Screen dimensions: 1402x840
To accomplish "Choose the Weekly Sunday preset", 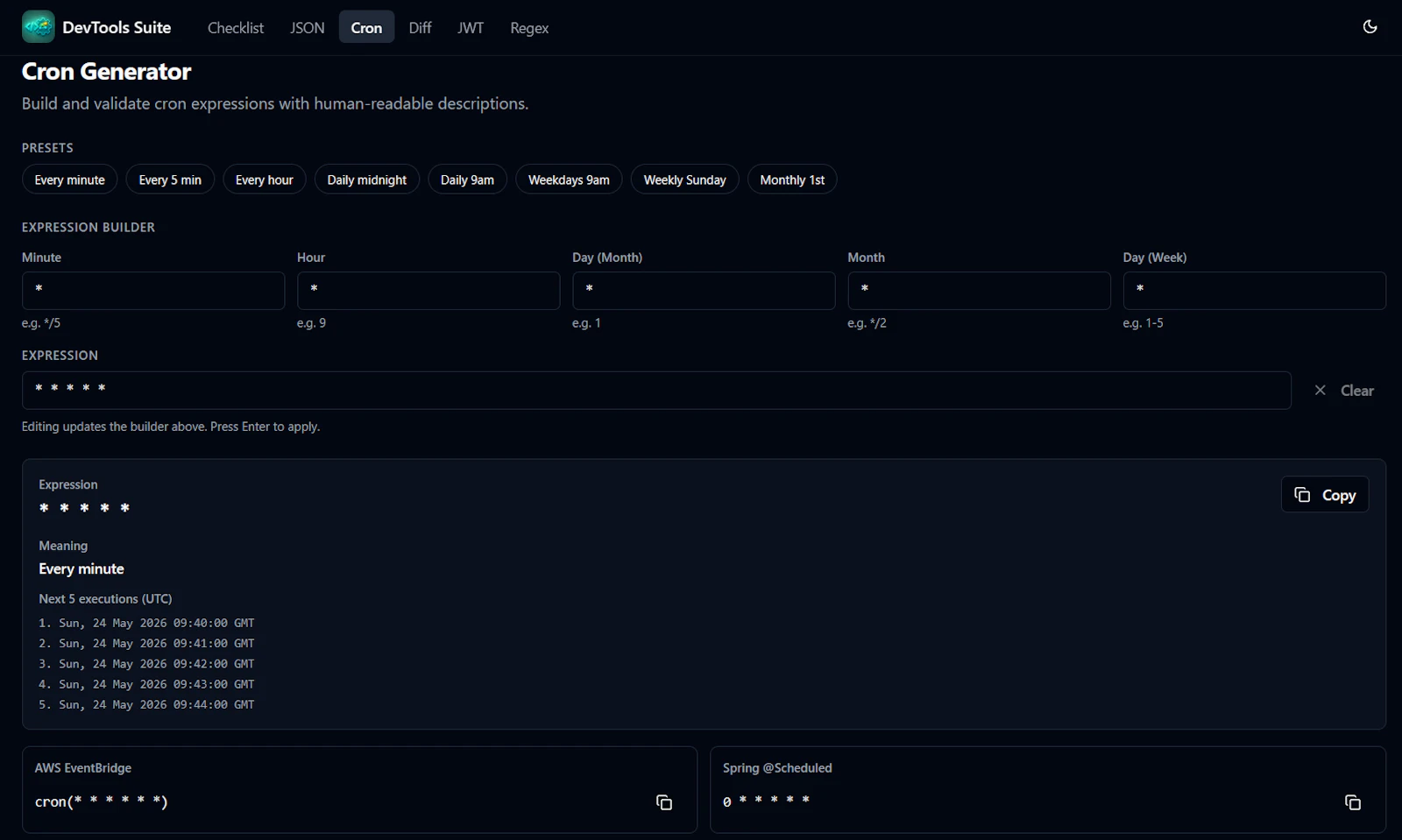I will [684, 180].
